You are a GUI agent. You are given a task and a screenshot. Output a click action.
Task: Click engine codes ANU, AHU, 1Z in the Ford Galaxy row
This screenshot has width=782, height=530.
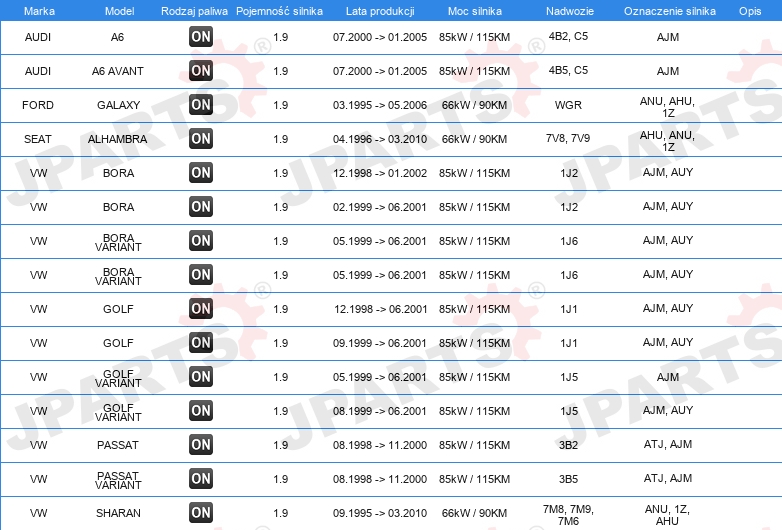pyautogui.click(x=667, y=107)
